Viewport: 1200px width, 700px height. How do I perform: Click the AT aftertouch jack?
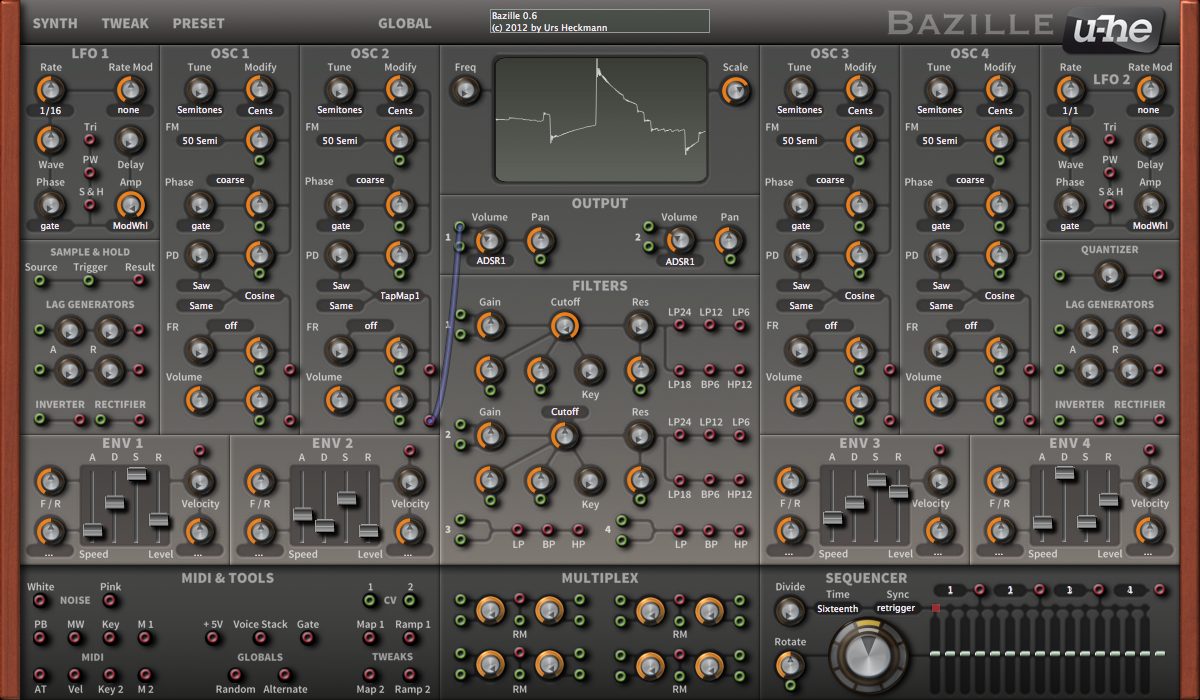click(x=40, y=675)
